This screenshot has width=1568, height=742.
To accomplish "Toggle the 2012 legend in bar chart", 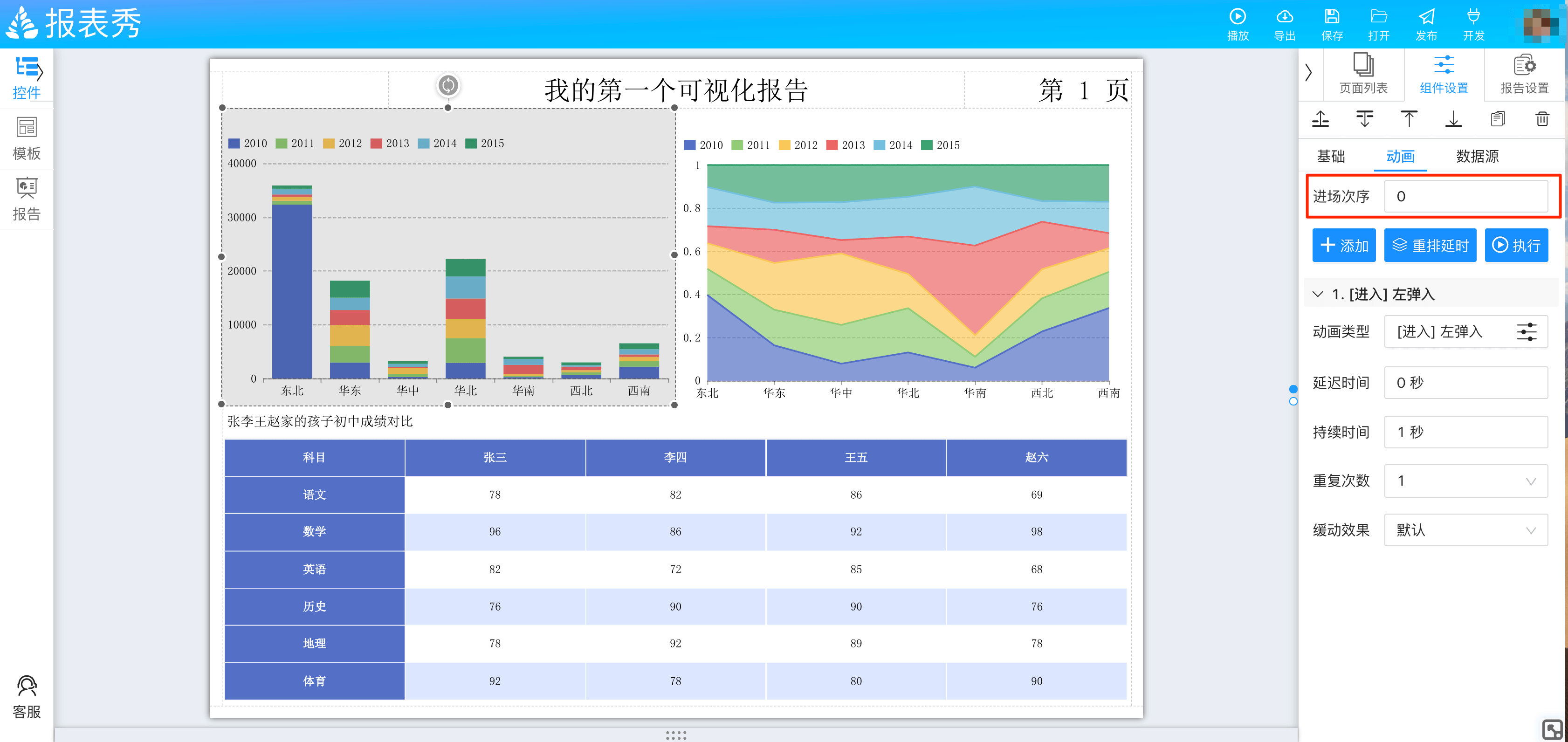I will (342, 144).
